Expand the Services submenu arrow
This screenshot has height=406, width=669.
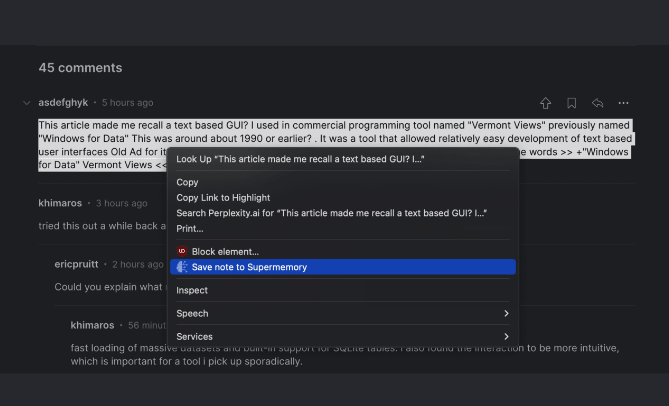point(506,337)
